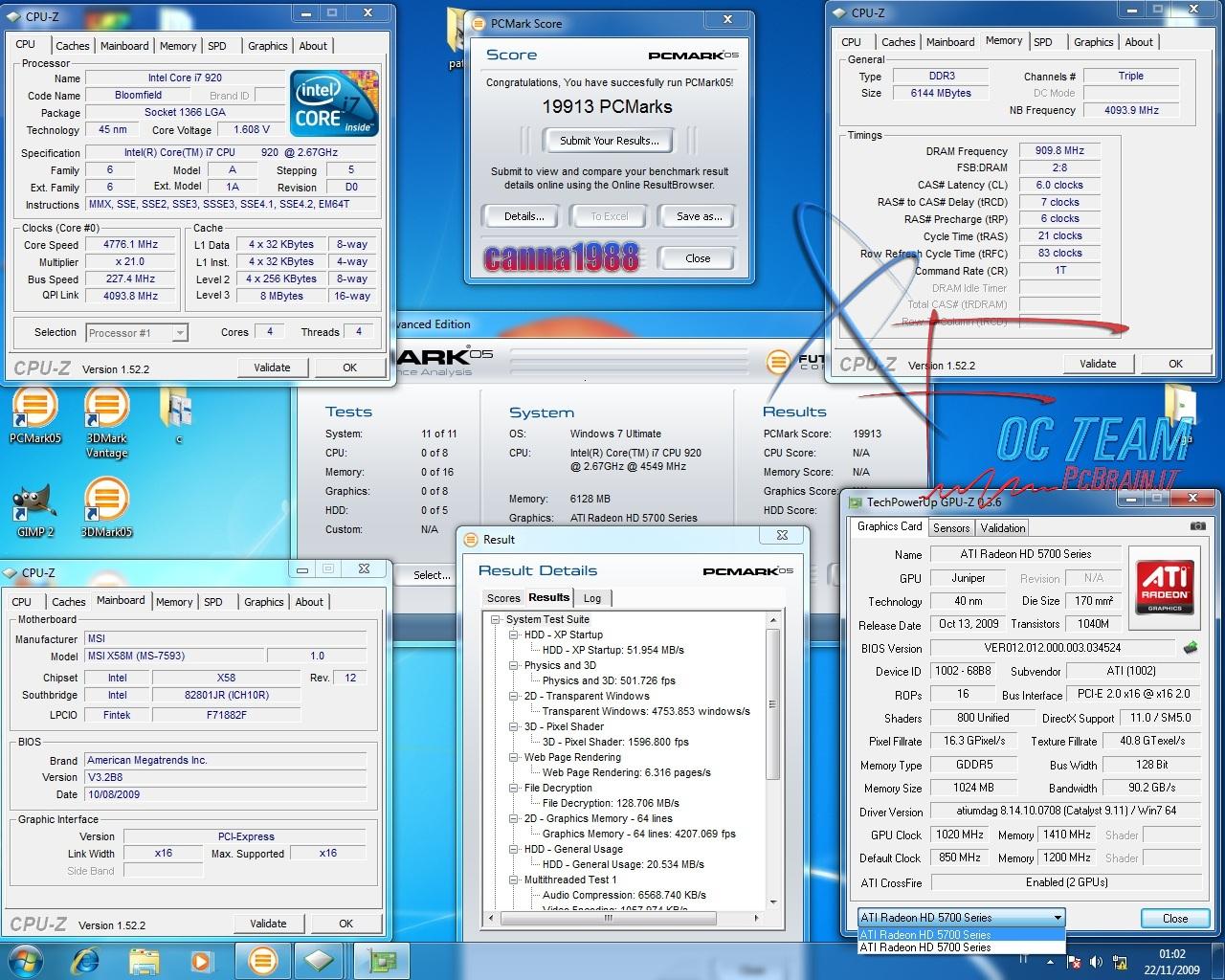
Task: Collapse the Multithreaded Test 1 node
Action: click(514, 880)
